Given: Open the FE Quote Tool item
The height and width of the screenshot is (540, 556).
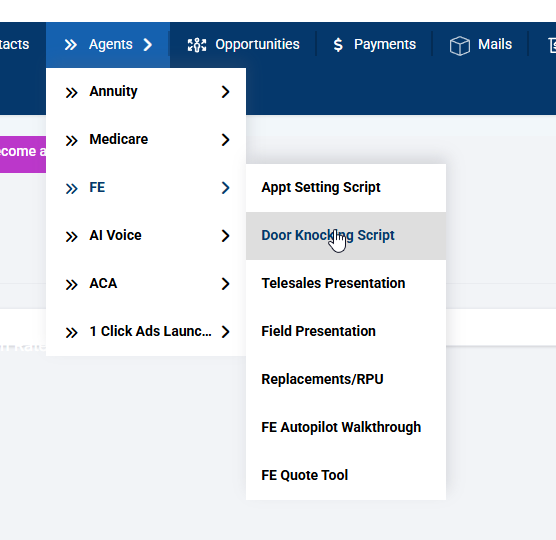Looking at the screenshot, I should pos(346,475).
